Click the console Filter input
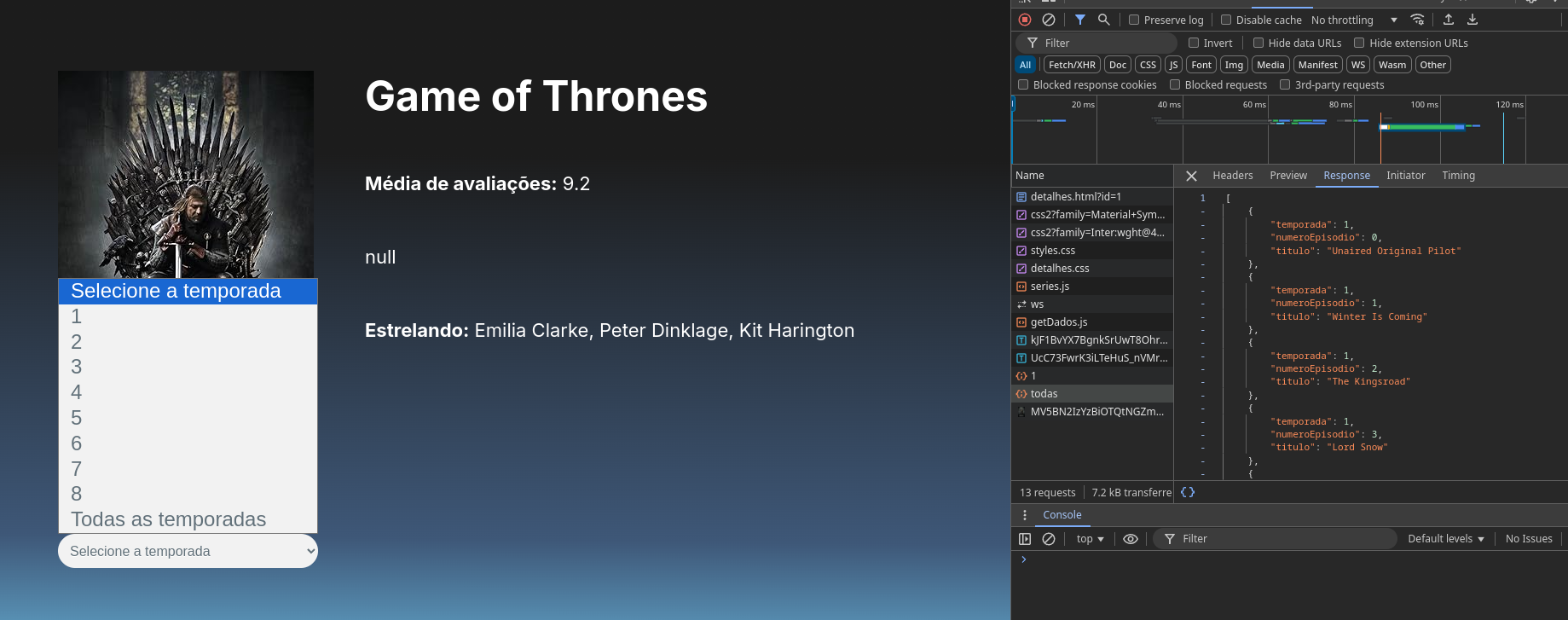The width and height of the screenshot is (1568, 620). tap(1276, 539)
